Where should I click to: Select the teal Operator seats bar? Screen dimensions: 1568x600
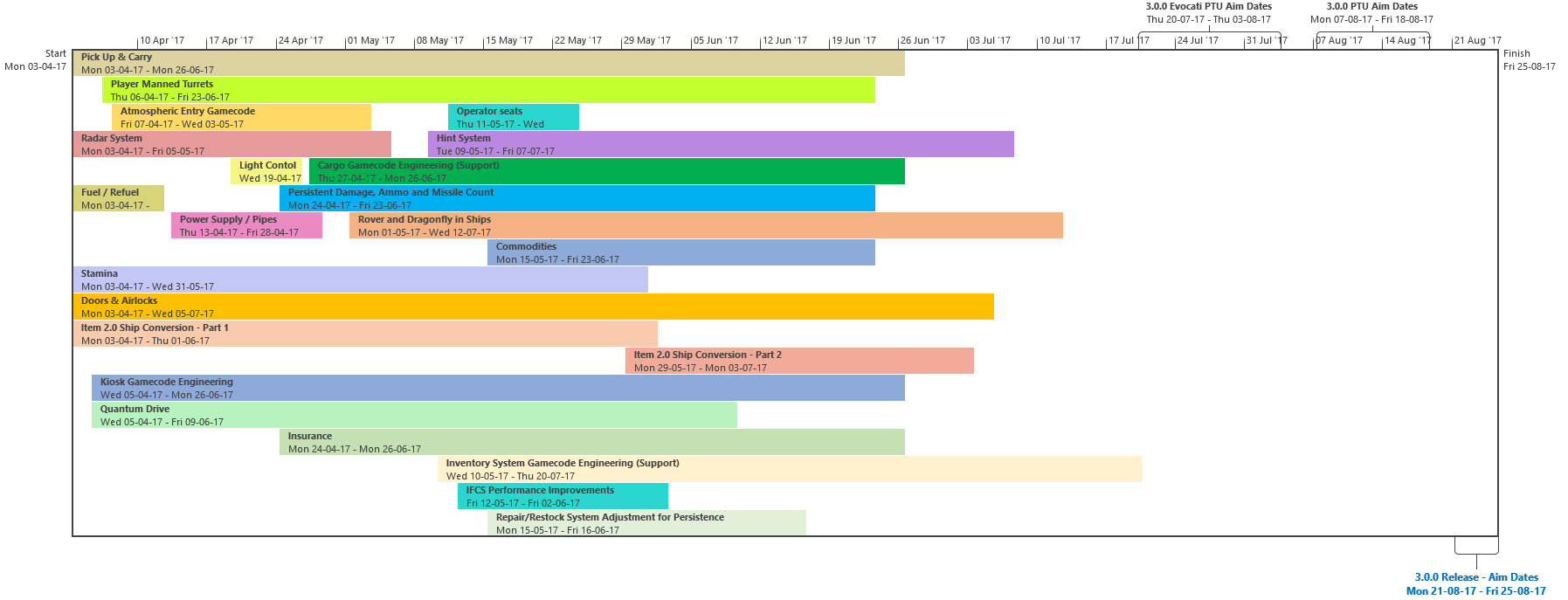point(513,117)
